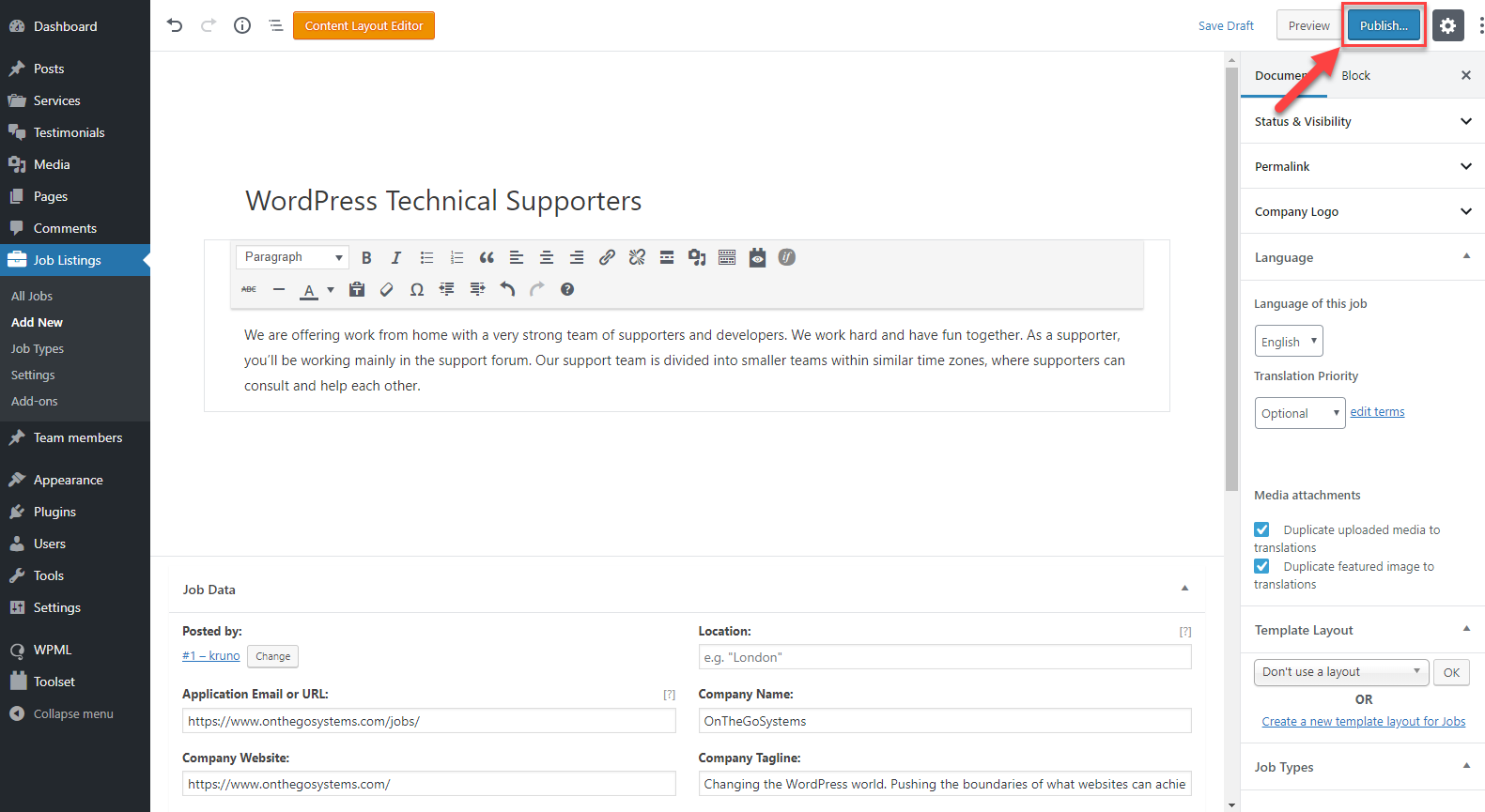
Task: Open the more tools vertical dots menu
Action: click(x=1480, y=26)
